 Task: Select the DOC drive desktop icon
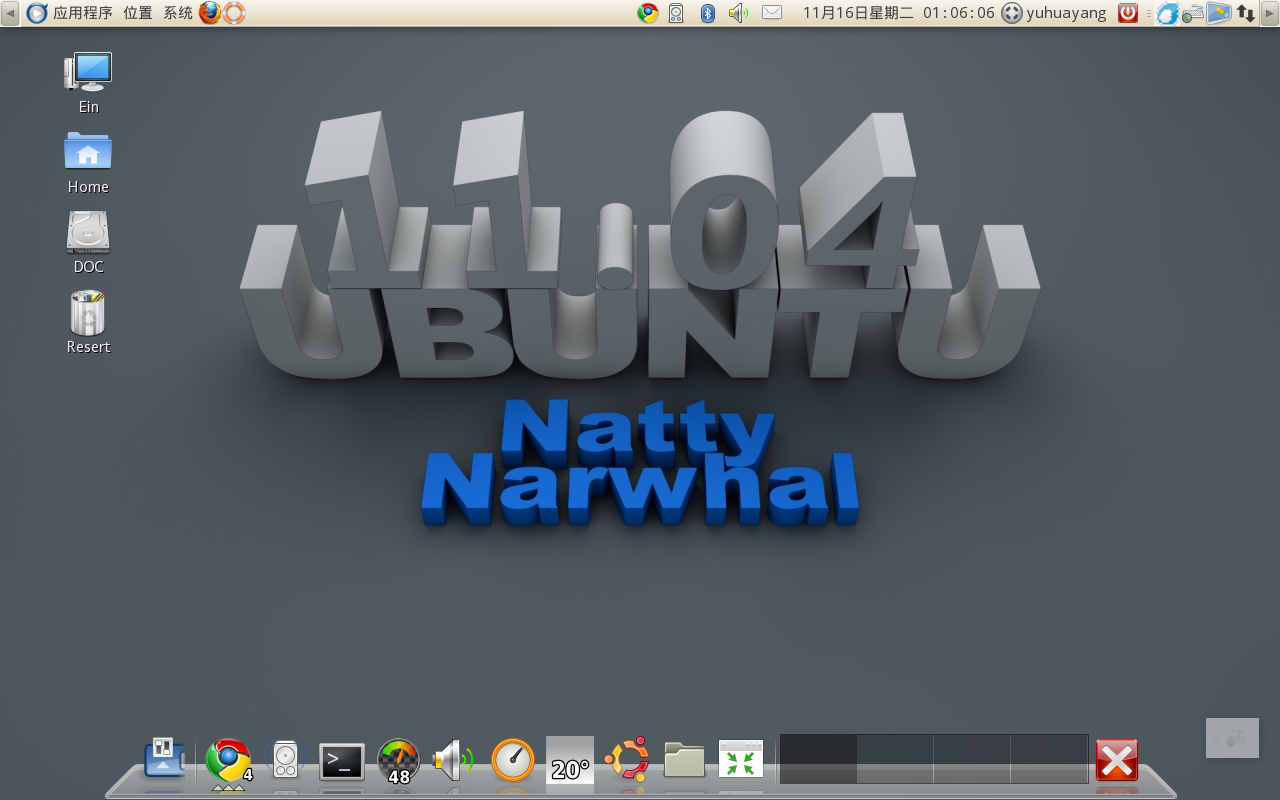tap(88, 243)
